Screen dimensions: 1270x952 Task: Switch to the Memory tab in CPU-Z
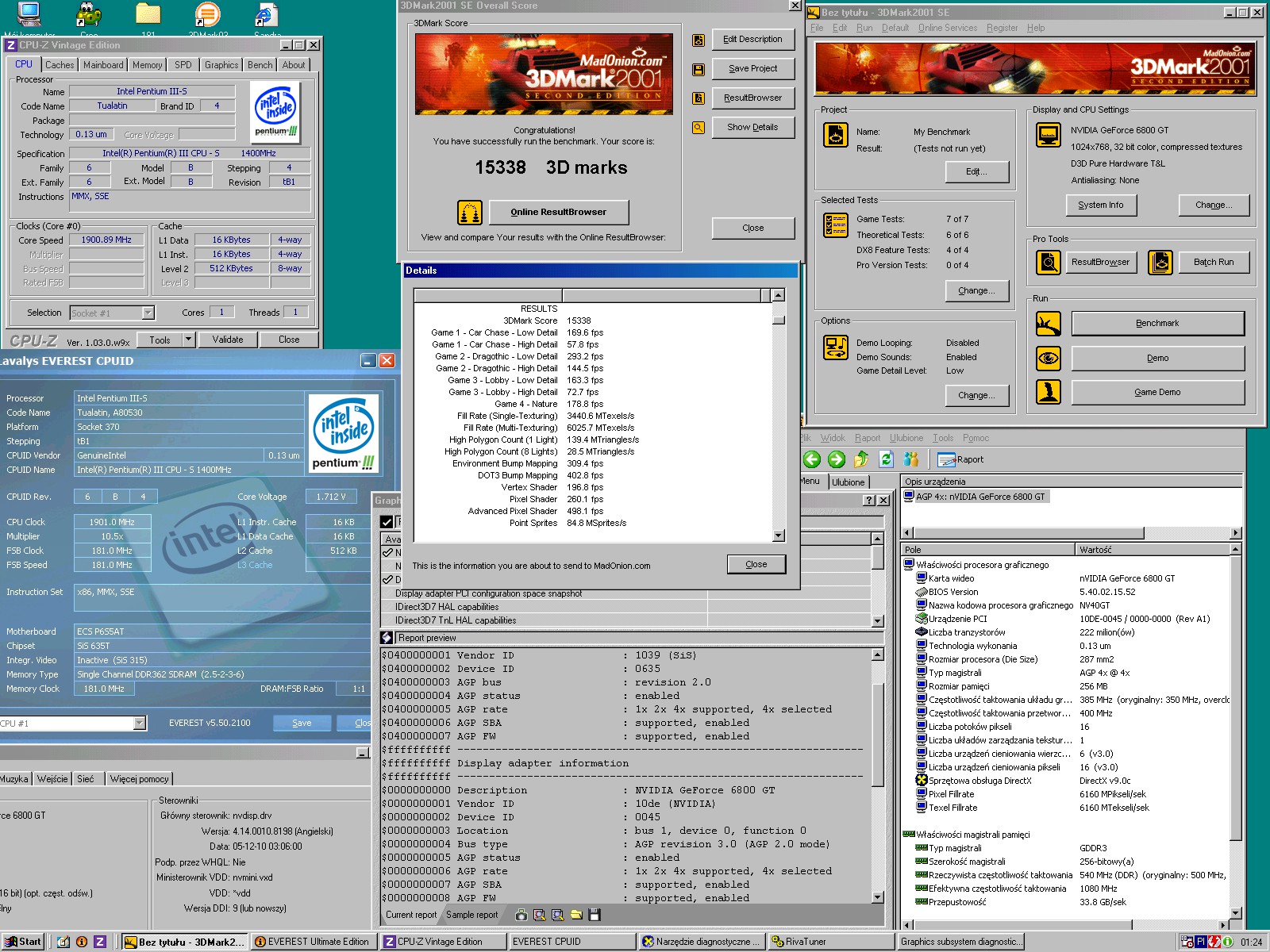click(x=147, y=65)
